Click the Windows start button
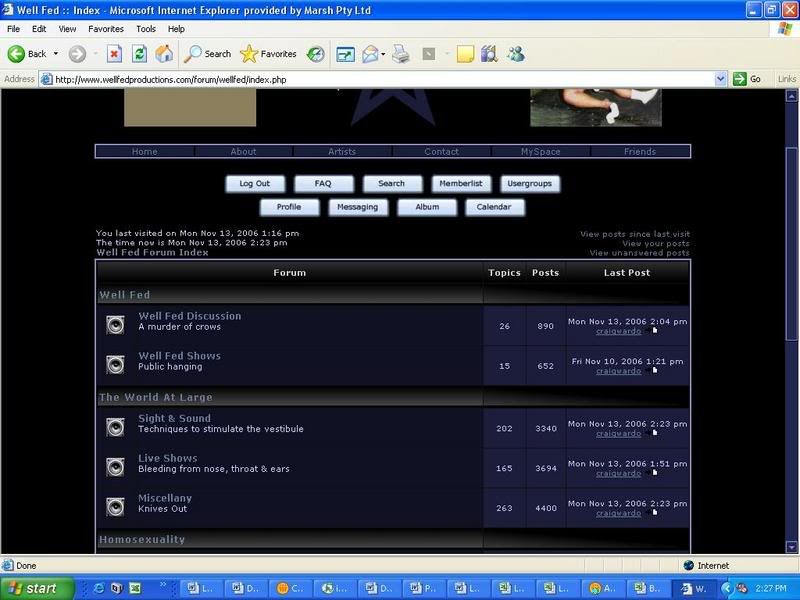Viewport: 800px width, 600px height. [37, 588]
